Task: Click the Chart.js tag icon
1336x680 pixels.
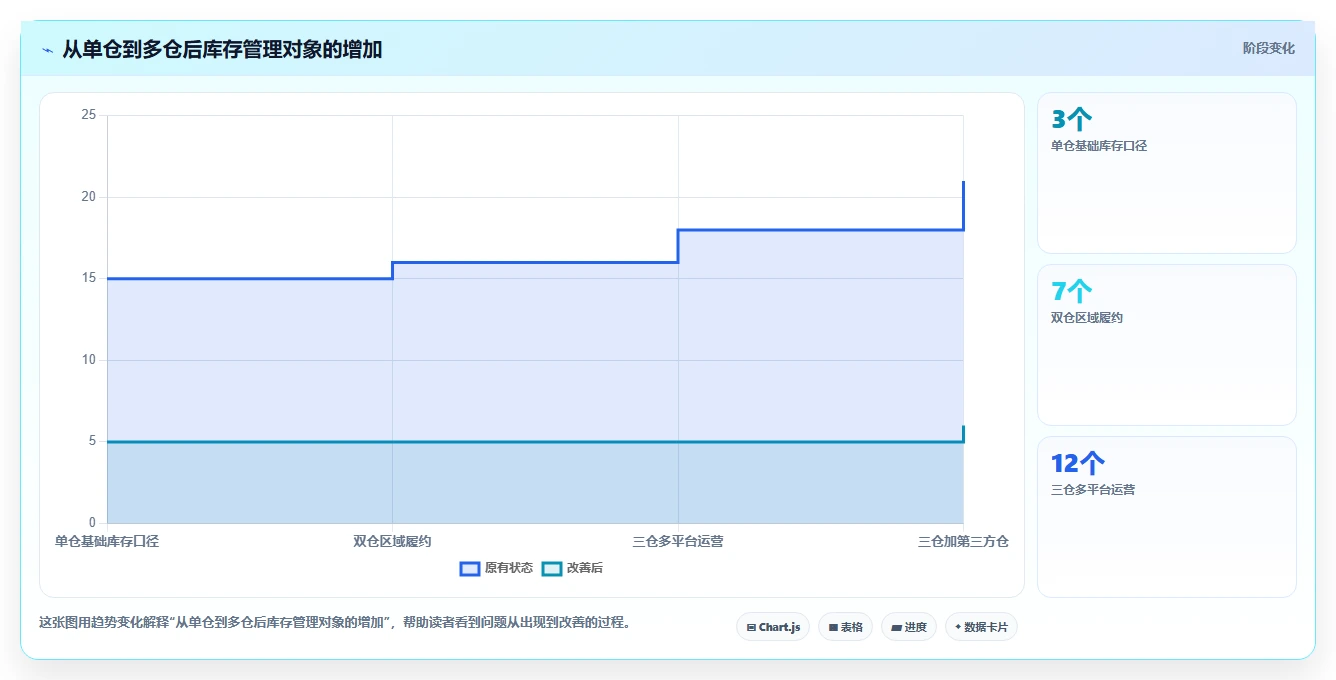Action: click(751, 628)
